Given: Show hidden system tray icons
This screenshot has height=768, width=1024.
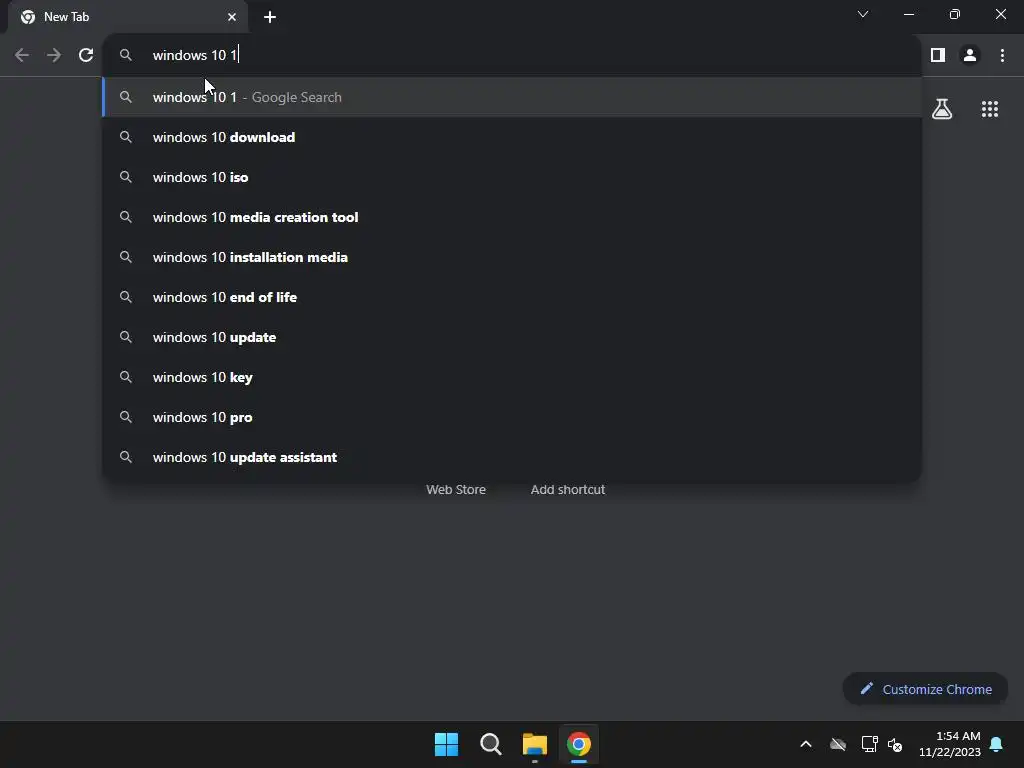Looking at the screenshot, I should click(806, 744).
